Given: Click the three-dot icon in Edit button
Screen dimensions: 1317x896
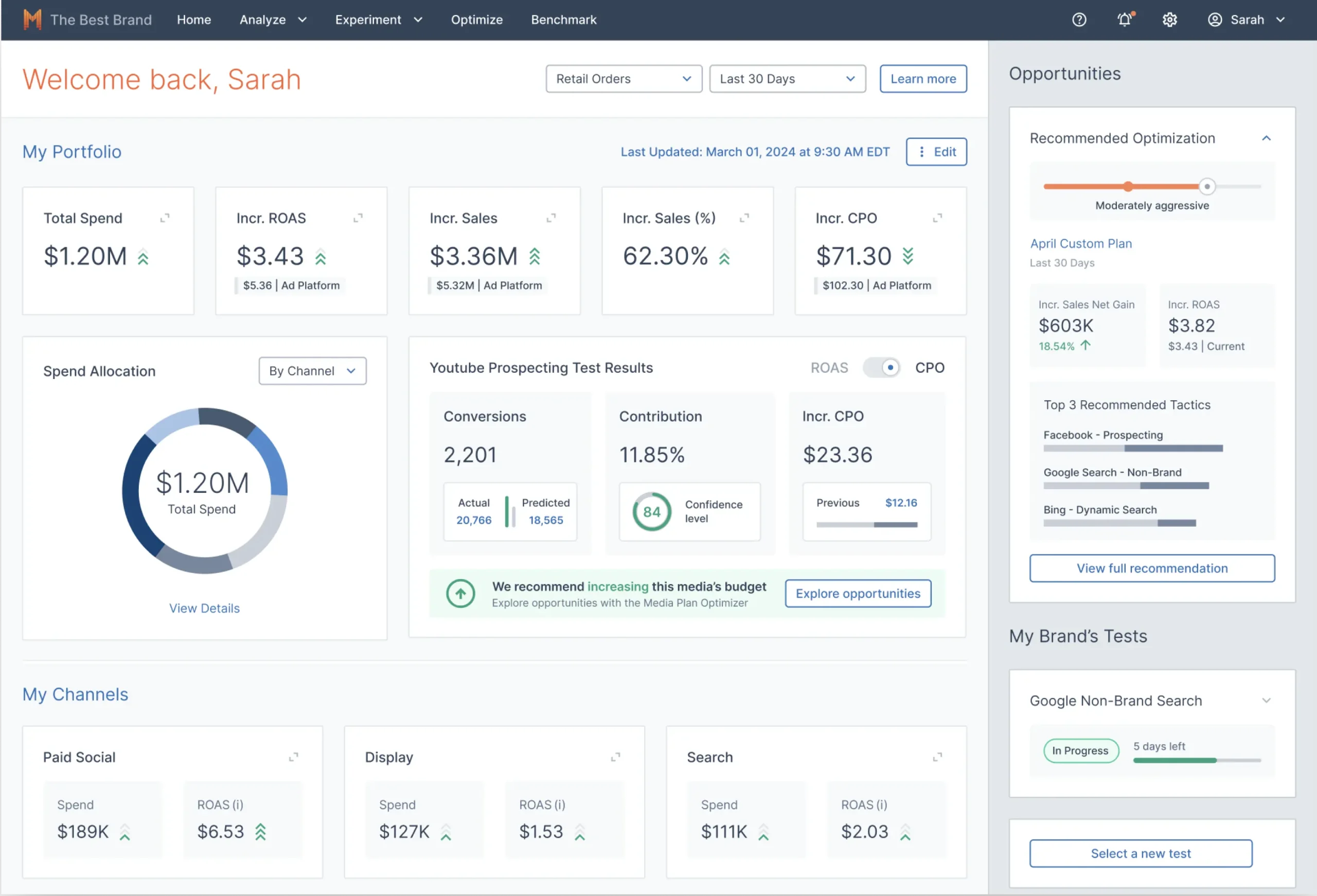Looking at the screenshot, I should click(x=921, y=152).
